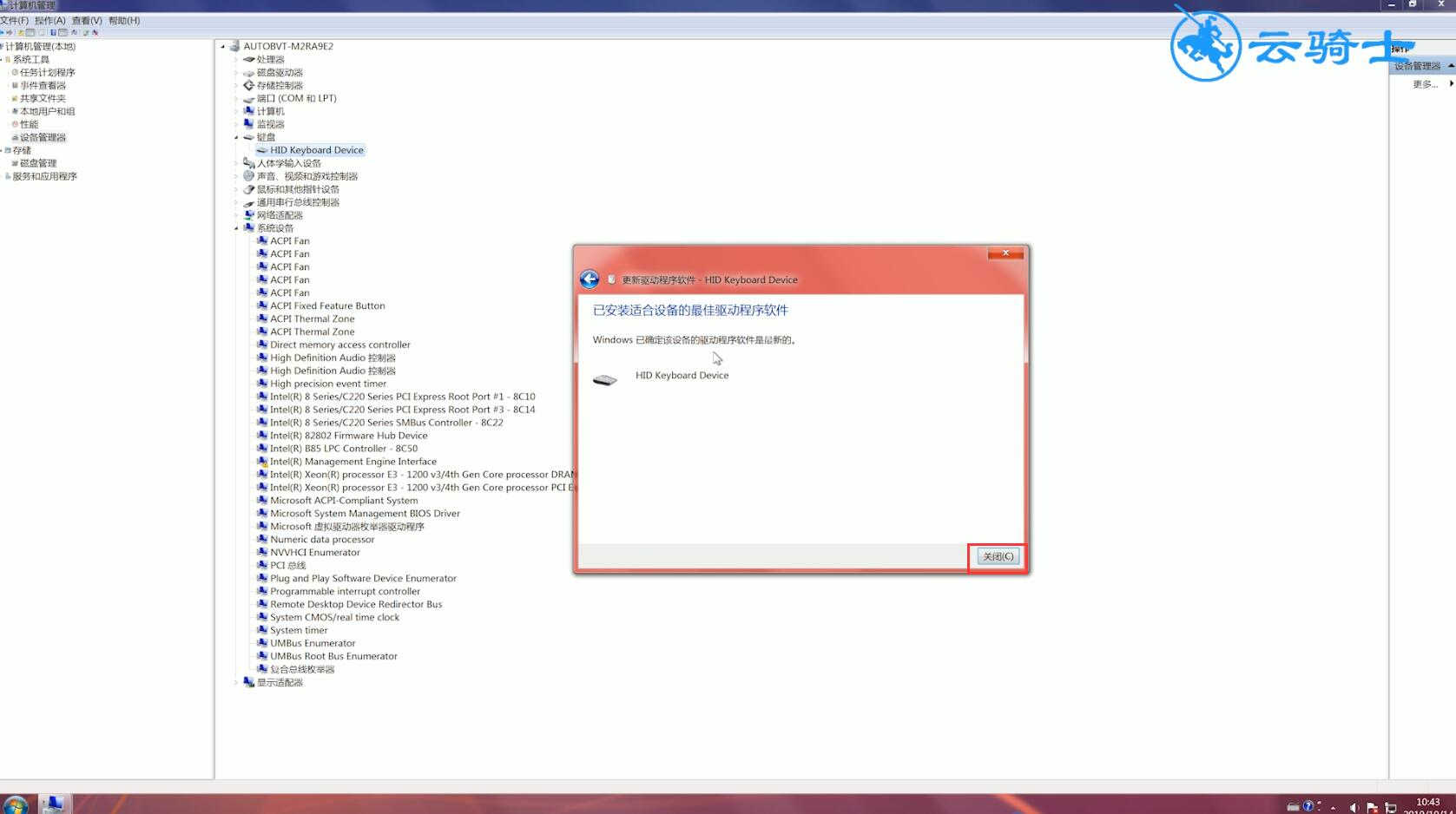The height and width of the screenshot is (814, 1456).
Task: Select High precision event timer
Action: click(x=328, y=384)
